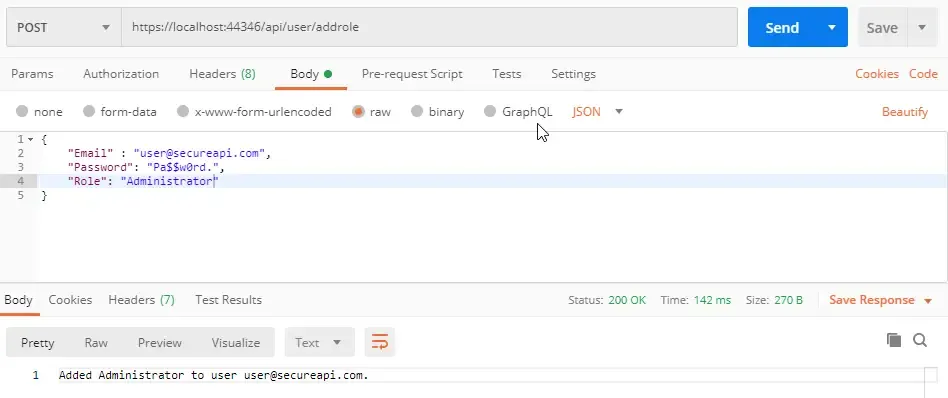The image size is (948, 398).
Task: Click the Save button
Action: click(x=882, y=27)
